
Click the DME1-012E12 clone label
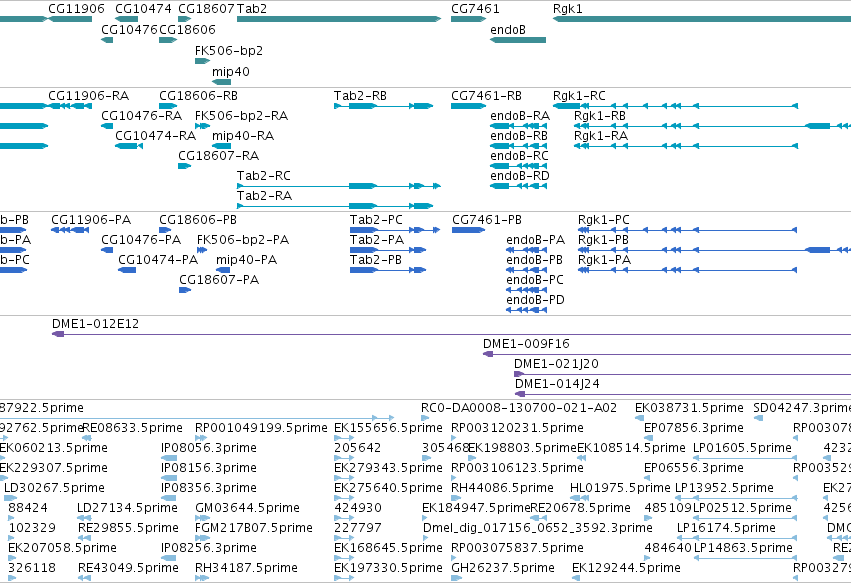pos(96,325)
